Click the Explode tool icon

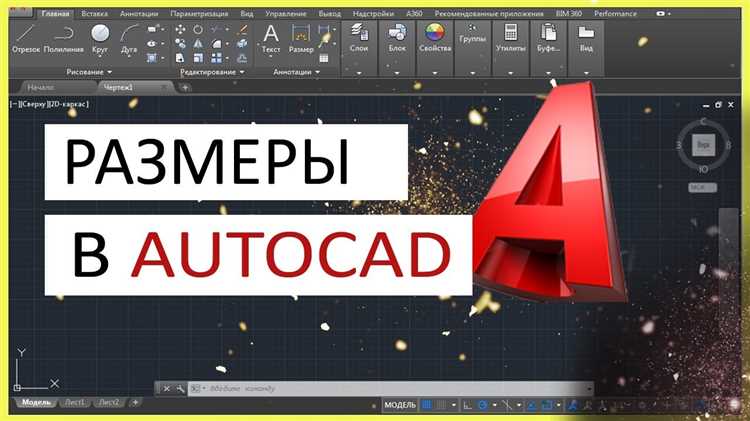point(242,44)
